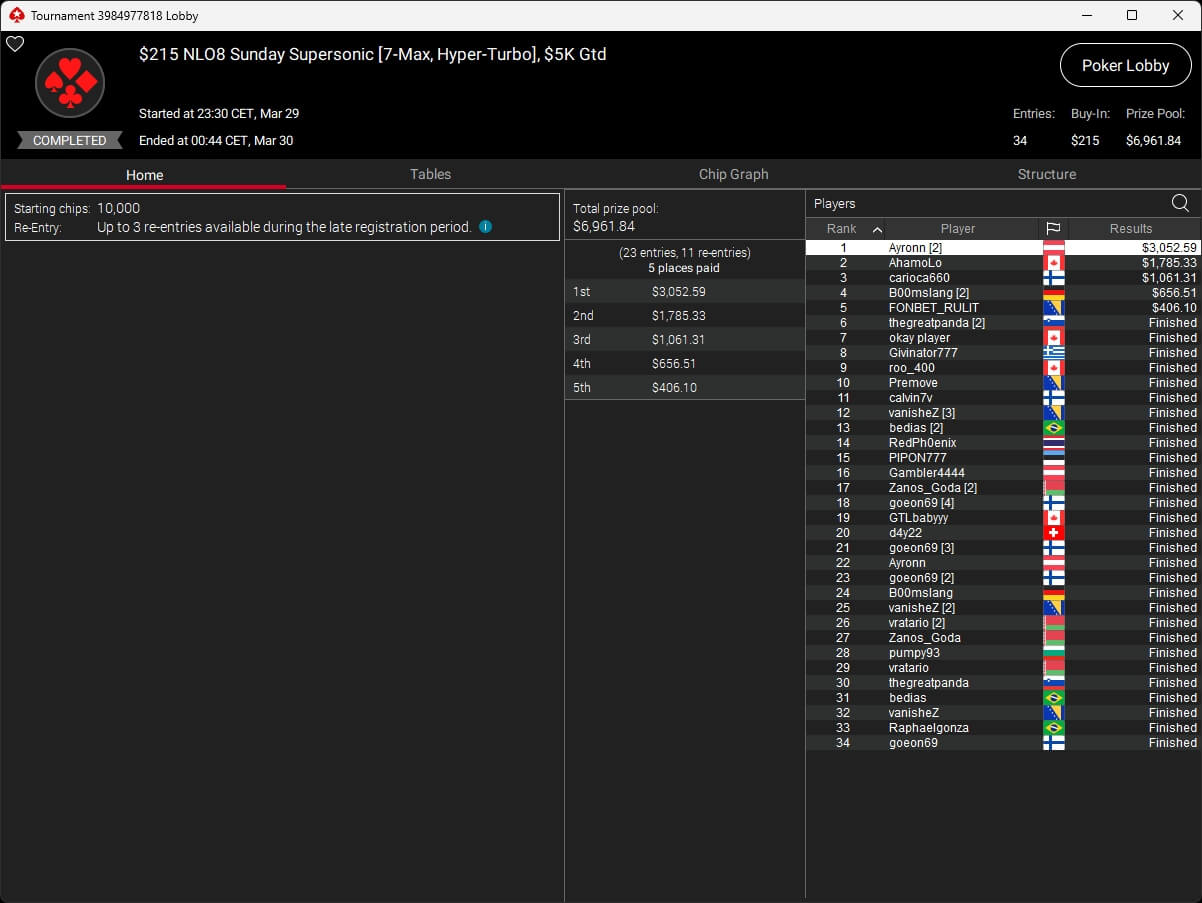Select the Home tab
Screen dimensions: 1202x903
pos(144,175)
